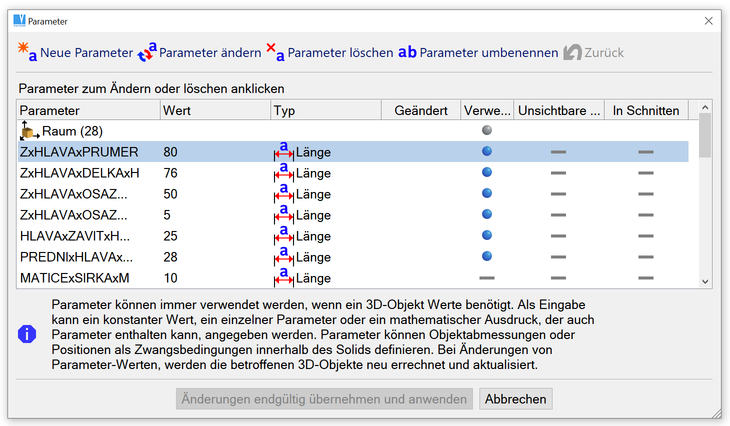The width and height of the screenshot is (730, 426).
Task: Click the scrollbar up arrow in list
Action: (x=705, y=108)
